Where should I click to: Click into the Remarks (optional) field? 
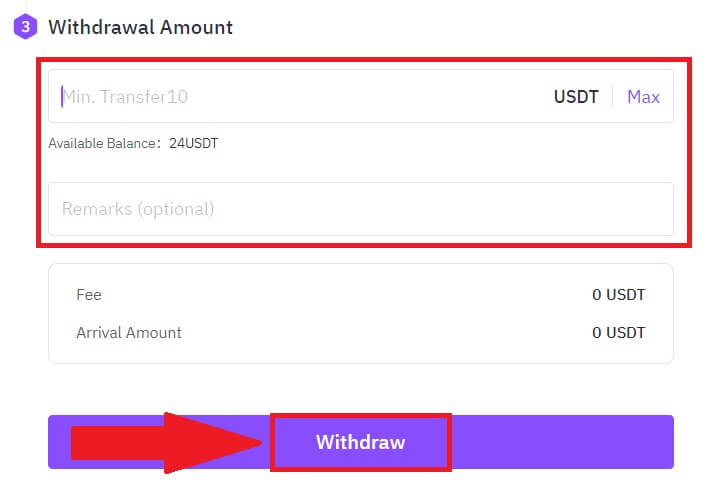pyautogui.click(x=360, y=209)
